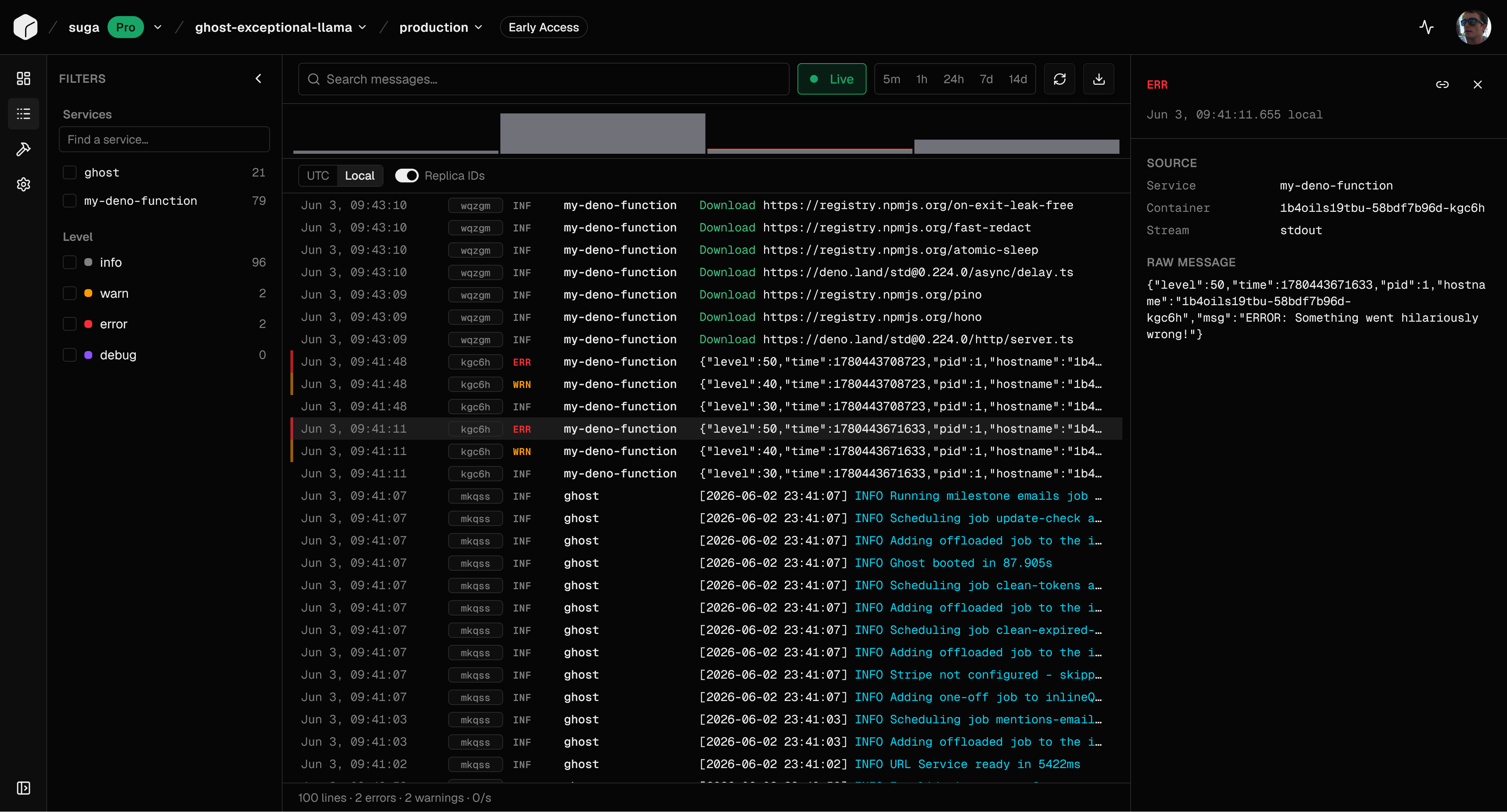The height and width of the screenshot is (812, 1507).
Task: Select the 5m time range
Action: point(891,79)
